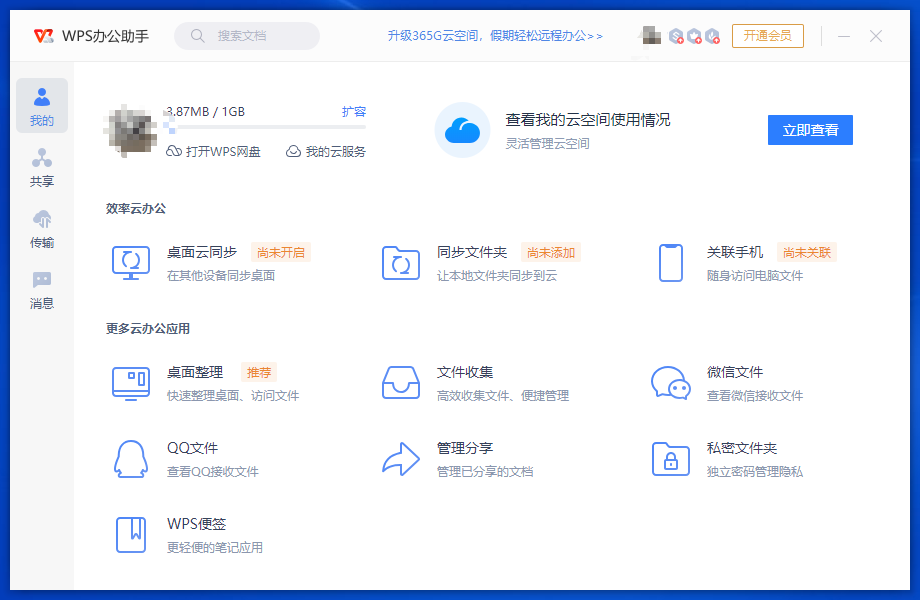Click the 更轻便的笔记应用 description
The height and width of the screenshot is (600, 920).
215,547
